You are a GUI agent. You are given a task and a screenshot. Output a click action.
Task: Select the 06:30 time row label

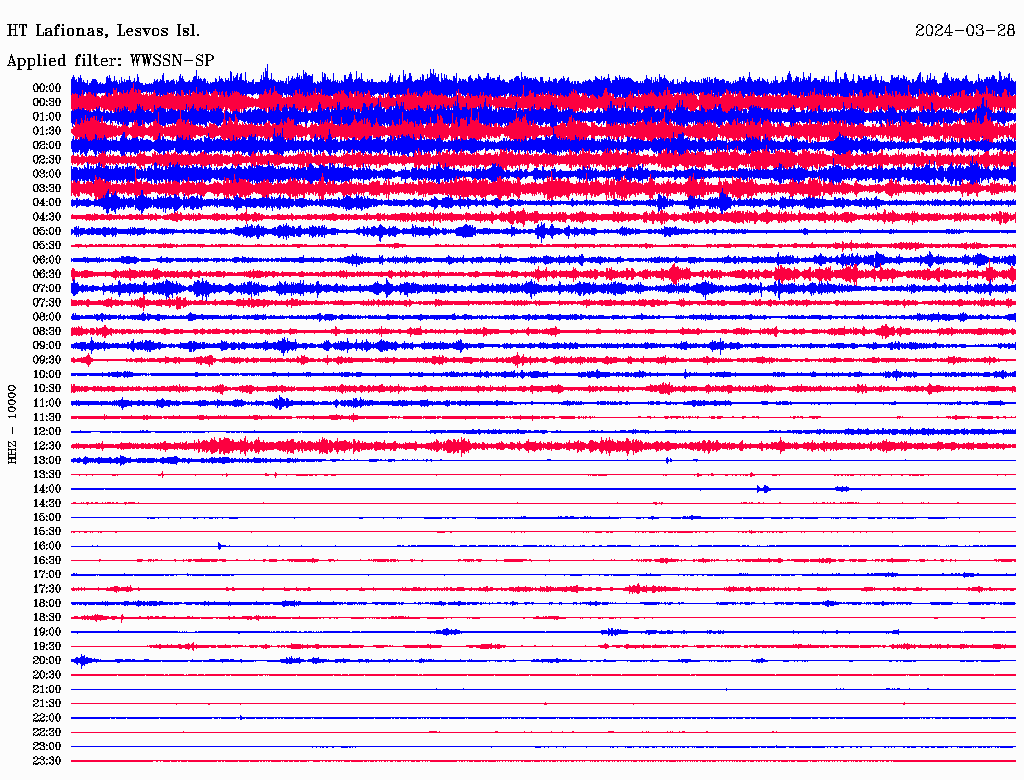click(x=47, y=274)
